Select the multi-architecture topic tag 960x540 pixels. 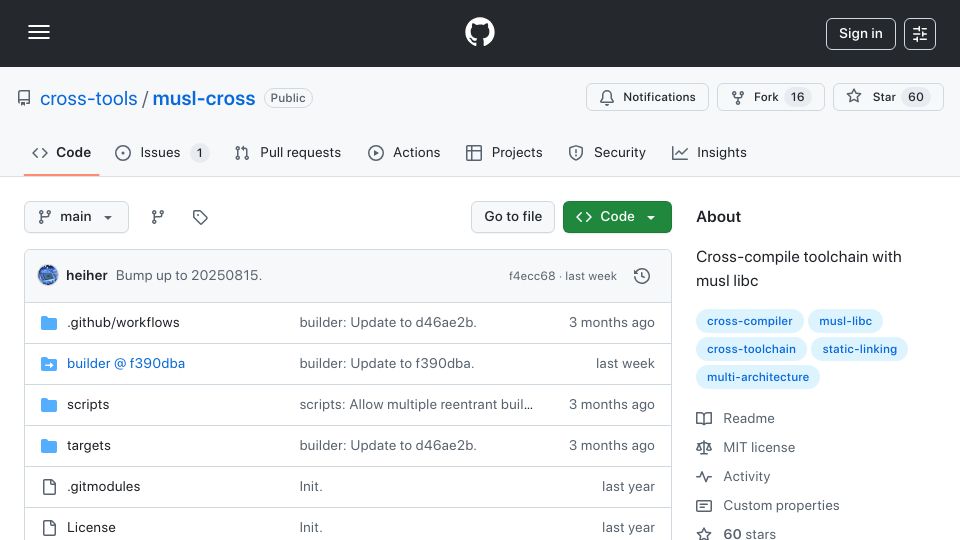click(757, 377)
